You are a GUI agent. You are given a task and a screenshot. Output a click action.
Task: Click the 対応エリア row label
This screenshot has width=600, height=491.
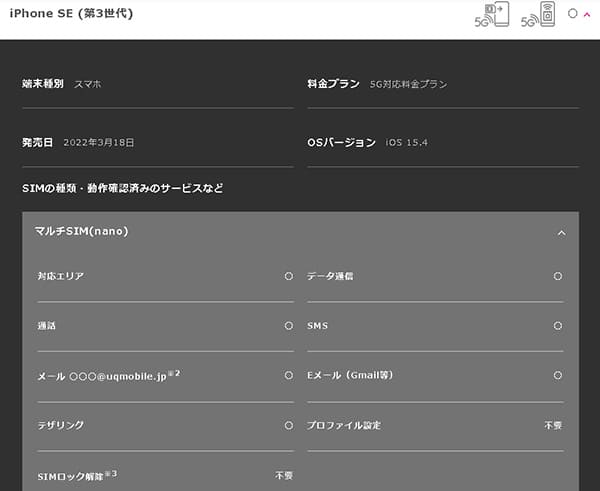point(60,276)
